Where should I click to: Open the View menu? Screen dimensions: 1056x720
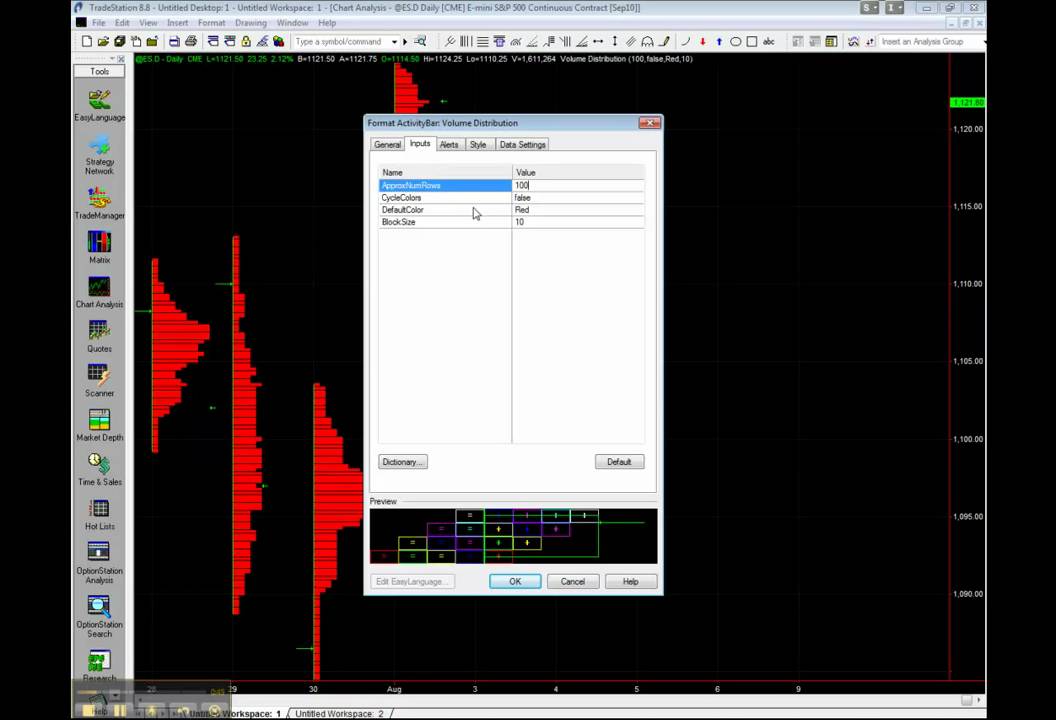(x=148, y=23)
